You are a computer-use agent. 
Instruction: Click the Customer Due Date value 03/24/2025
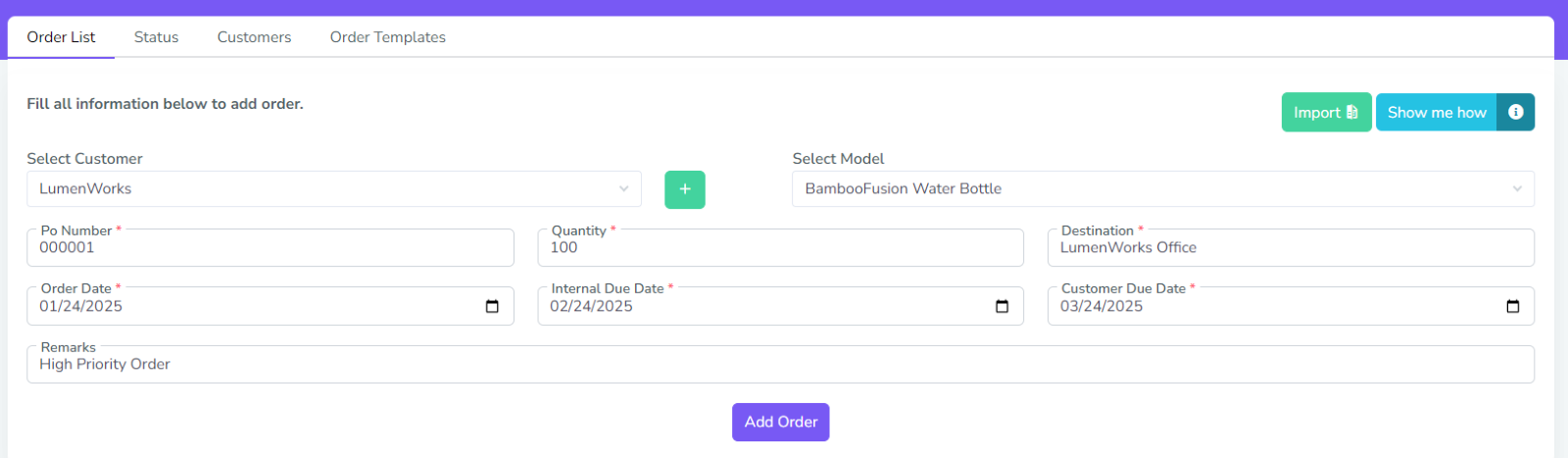click(1102, 307)
